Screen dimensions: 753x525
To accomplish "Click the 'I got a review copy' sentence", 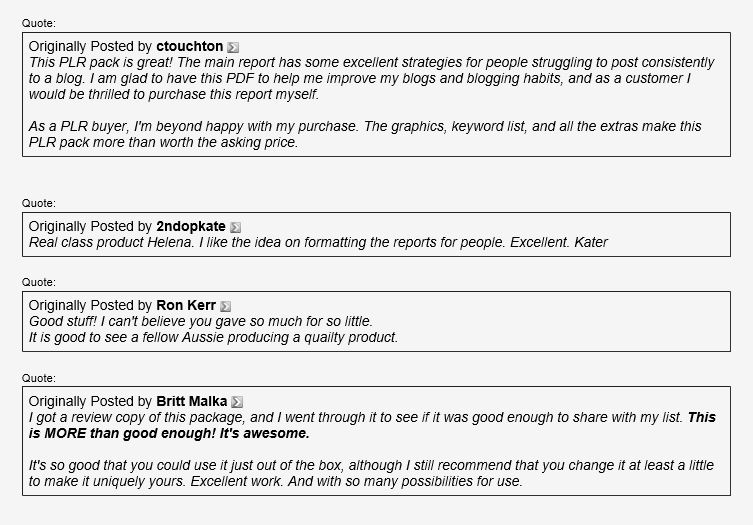I will pyautogui.click(x=356, y=417).
